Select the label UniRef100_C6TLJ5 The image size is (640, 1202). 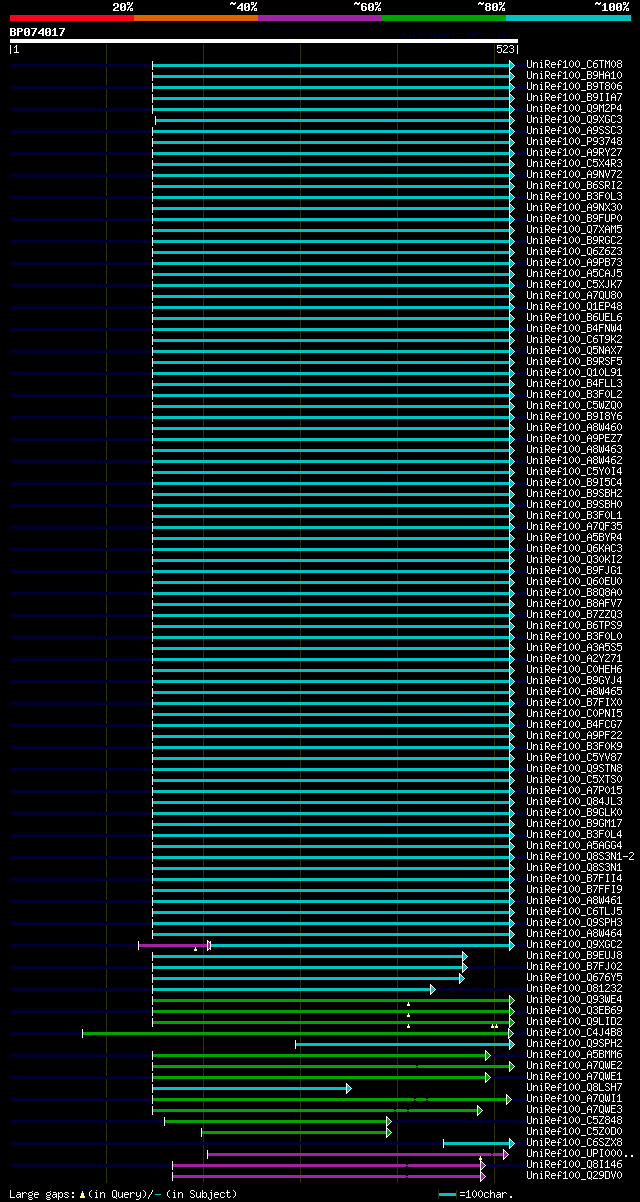click(574, 911)
